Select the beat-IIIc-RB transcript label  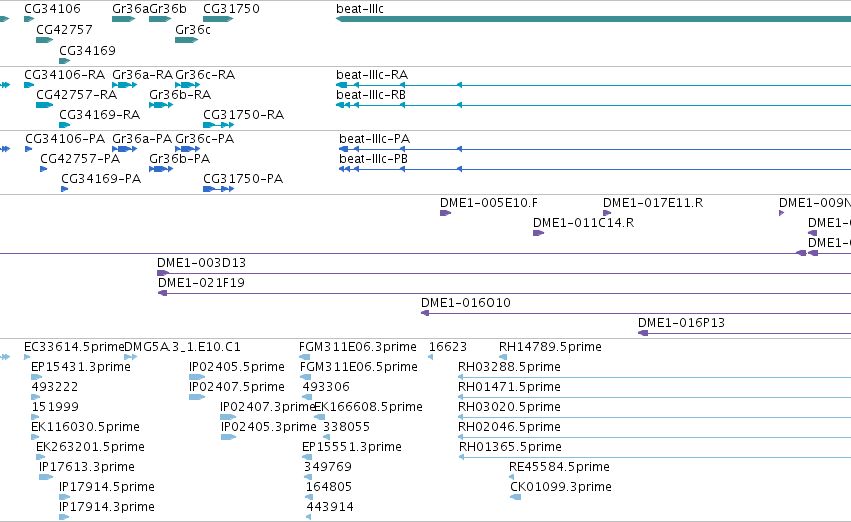click(371, 94)
